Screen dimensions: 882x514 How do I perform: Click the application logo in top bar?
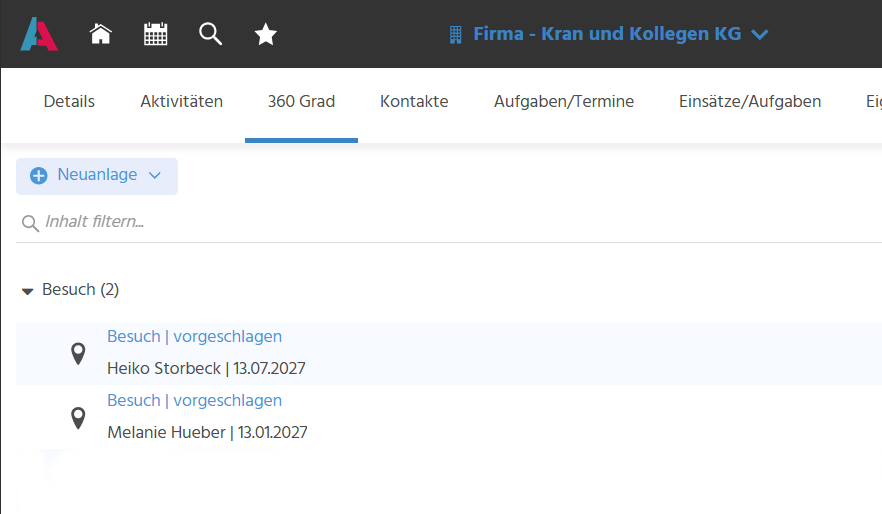coord(39,34)
